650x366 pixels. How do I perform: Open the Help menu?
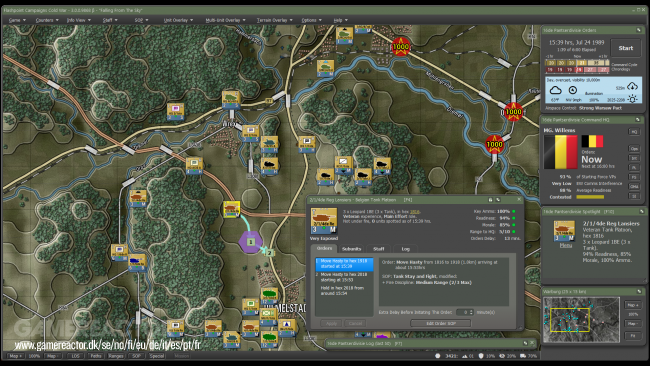[x=340, y=20]
